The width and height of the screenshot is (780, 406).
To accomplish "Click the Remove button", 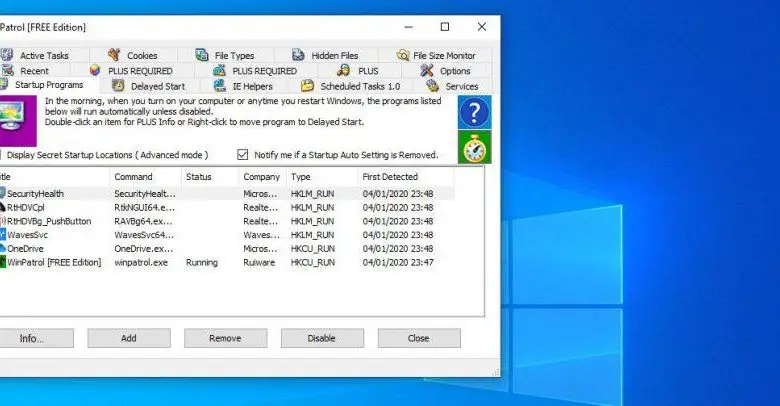I will click(225, 338).
